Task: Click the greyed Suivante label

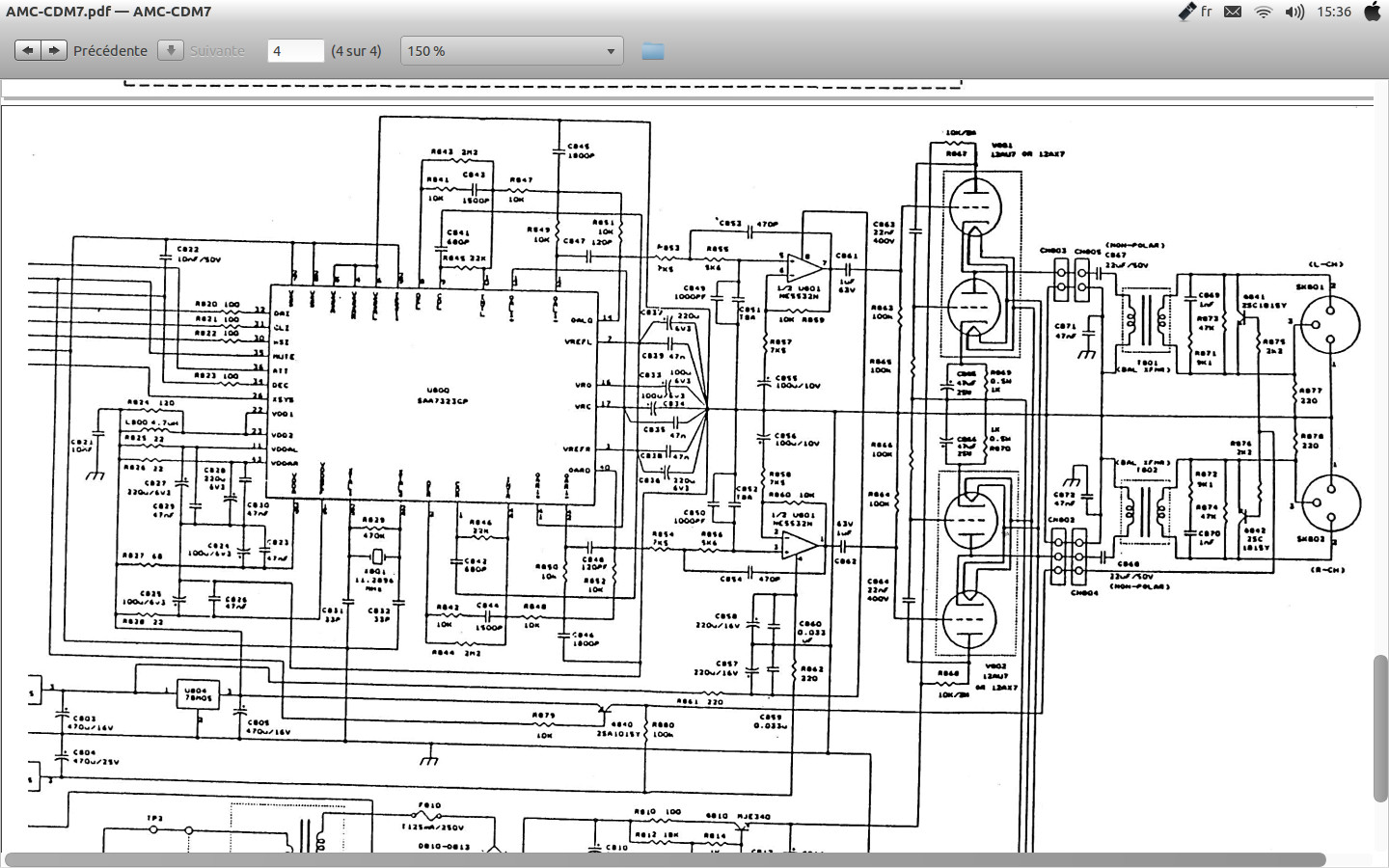Action: (x=217, y=51)
